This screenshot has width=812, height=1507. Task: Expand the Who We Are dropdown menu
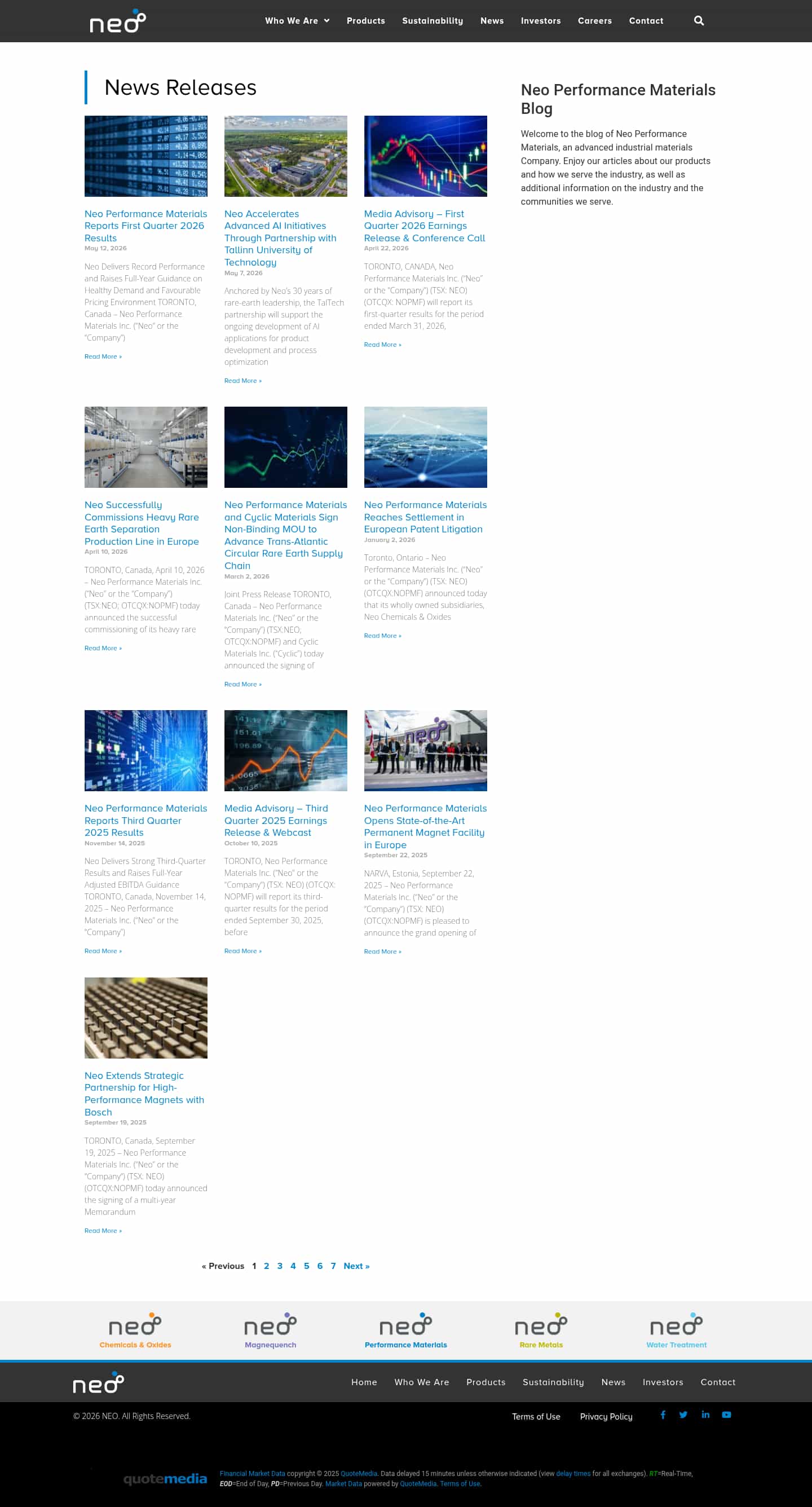pos(297,21)
